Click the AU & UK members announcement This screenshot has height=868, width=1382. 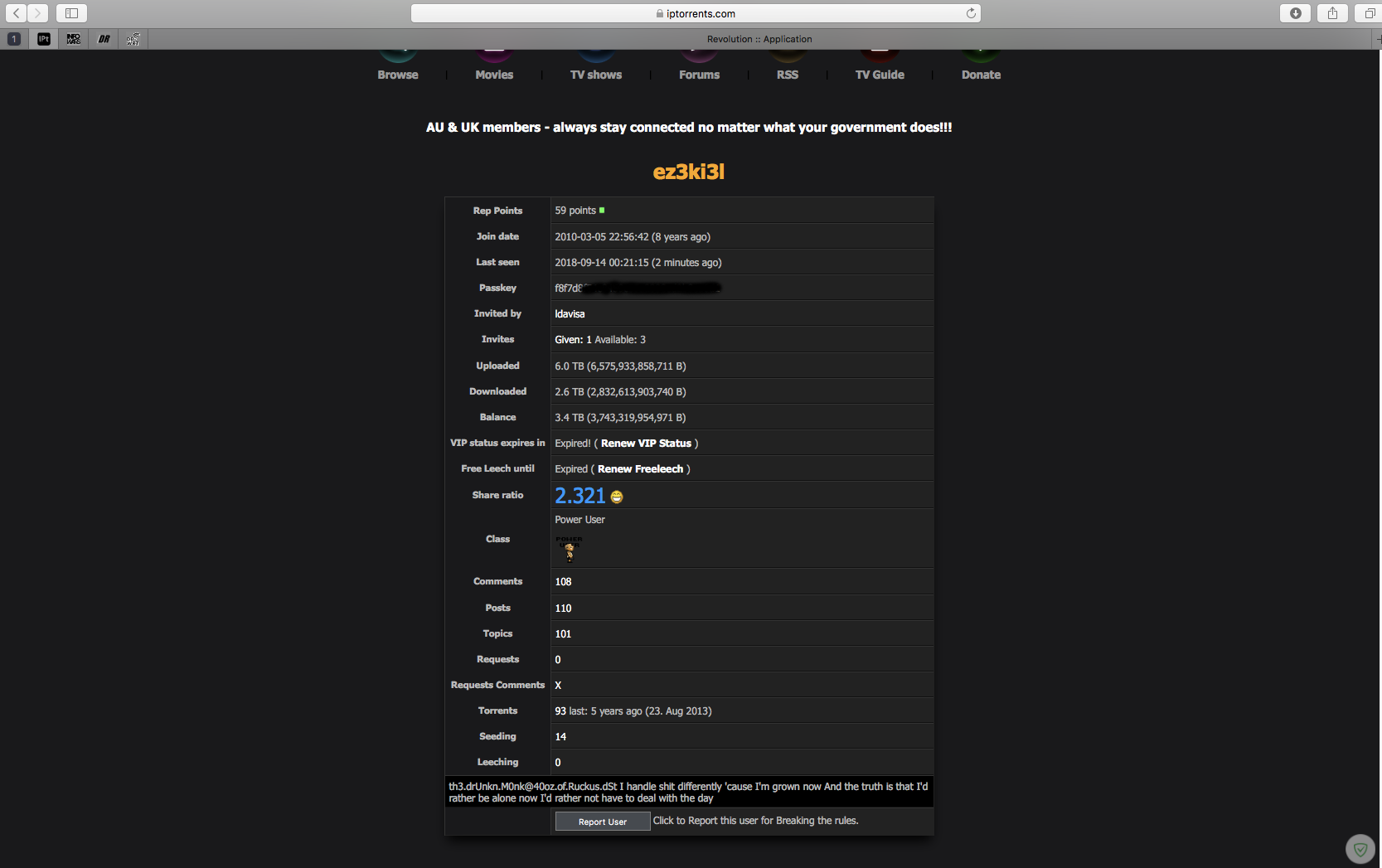click(x=689, y=127)
